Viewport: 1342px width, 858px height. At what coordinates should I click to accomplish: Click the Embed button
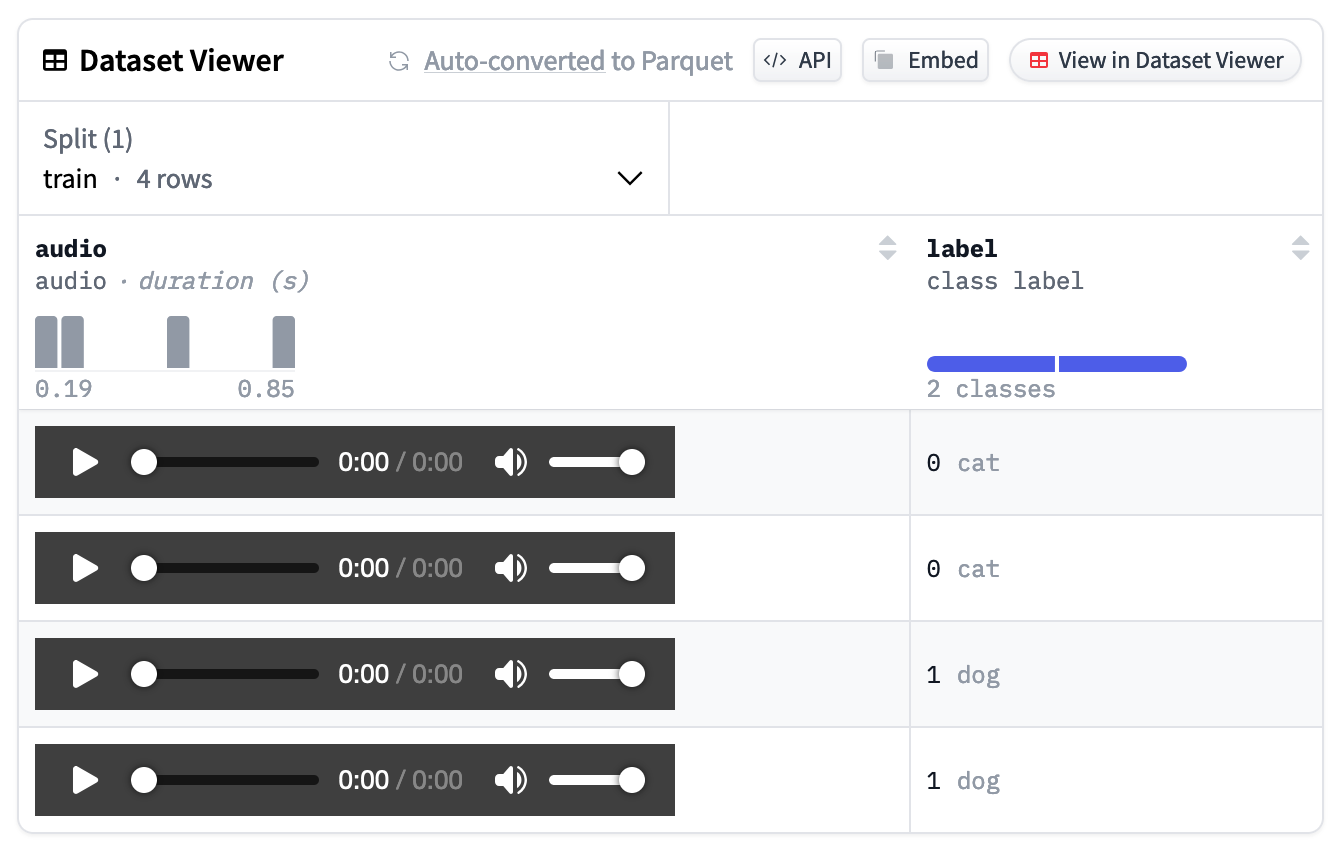(925, 60)
